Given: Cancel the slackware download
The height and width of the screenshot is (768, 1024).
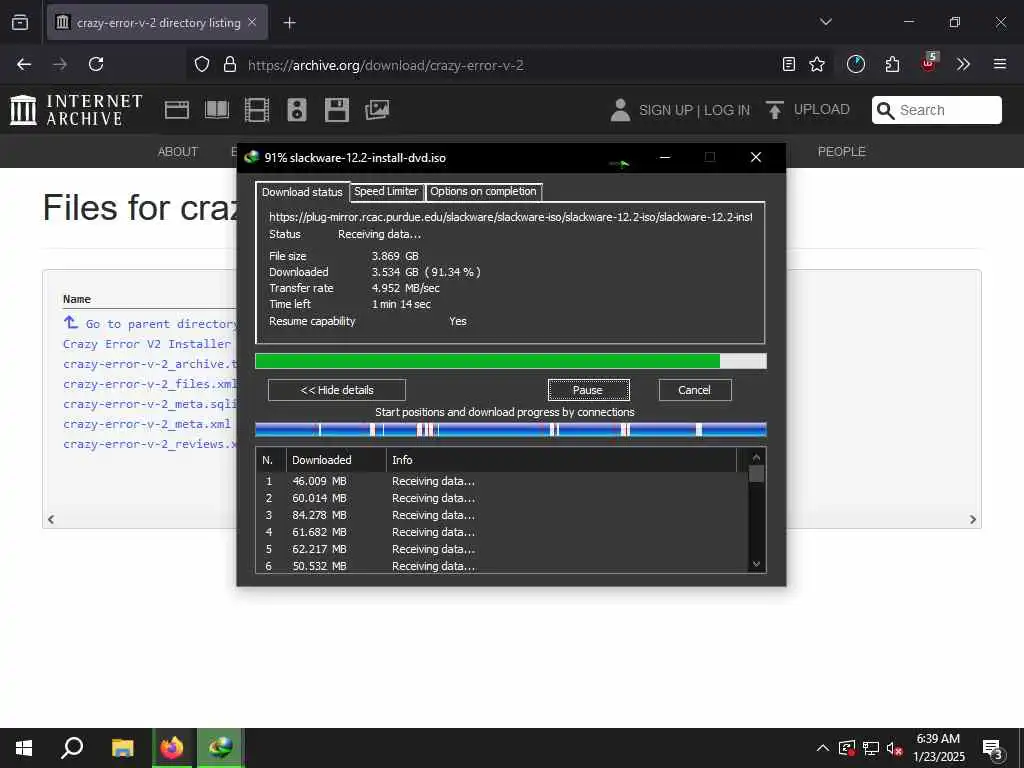Looking at the screenshot, I should (695, 390).
